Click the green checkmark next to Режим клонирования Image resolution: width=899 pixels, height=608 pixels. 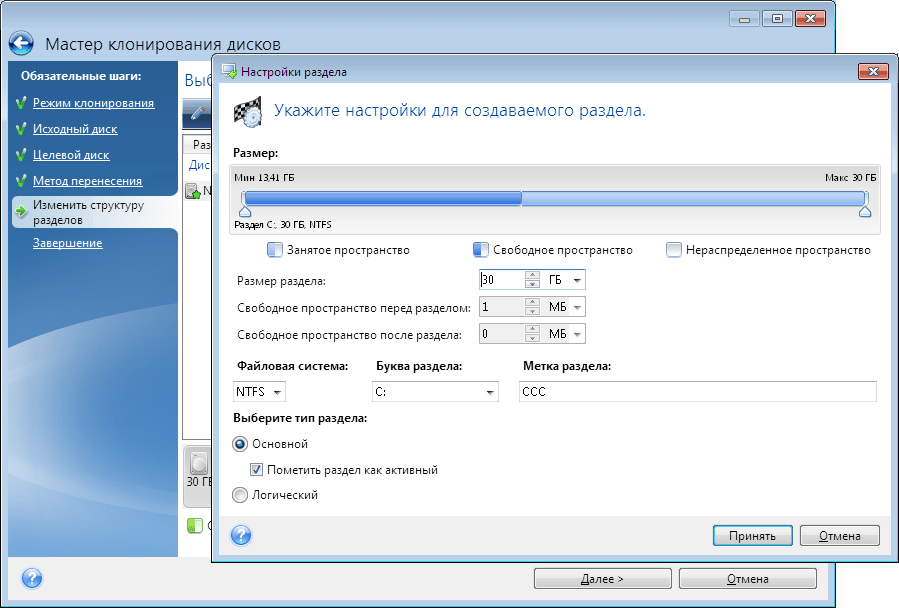point(20,103)
